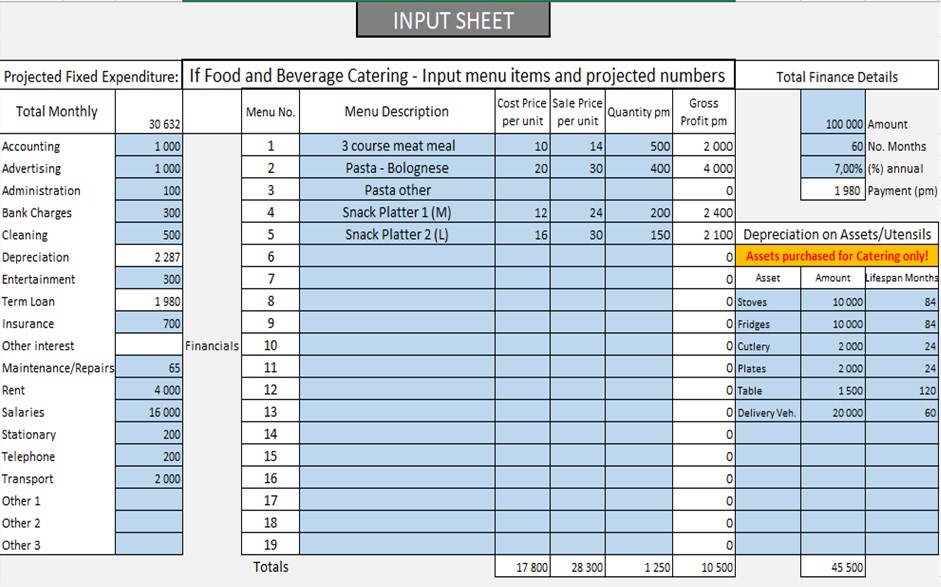Select the 'Total Finance Details' heading

tap(837, 76)
